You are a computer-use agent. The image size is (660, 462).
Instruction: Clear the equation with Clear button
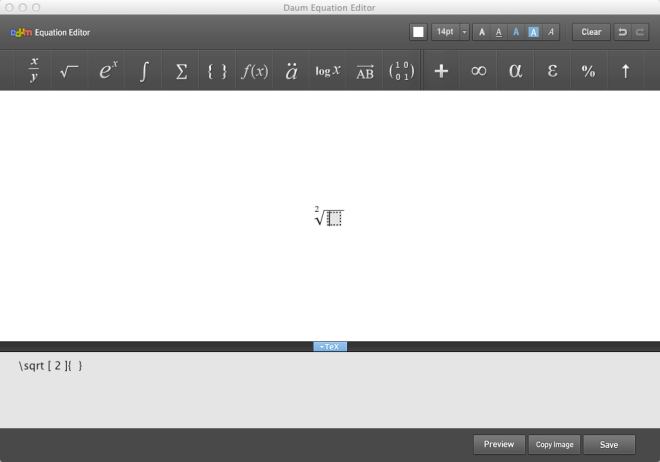(x=591, y=32)
